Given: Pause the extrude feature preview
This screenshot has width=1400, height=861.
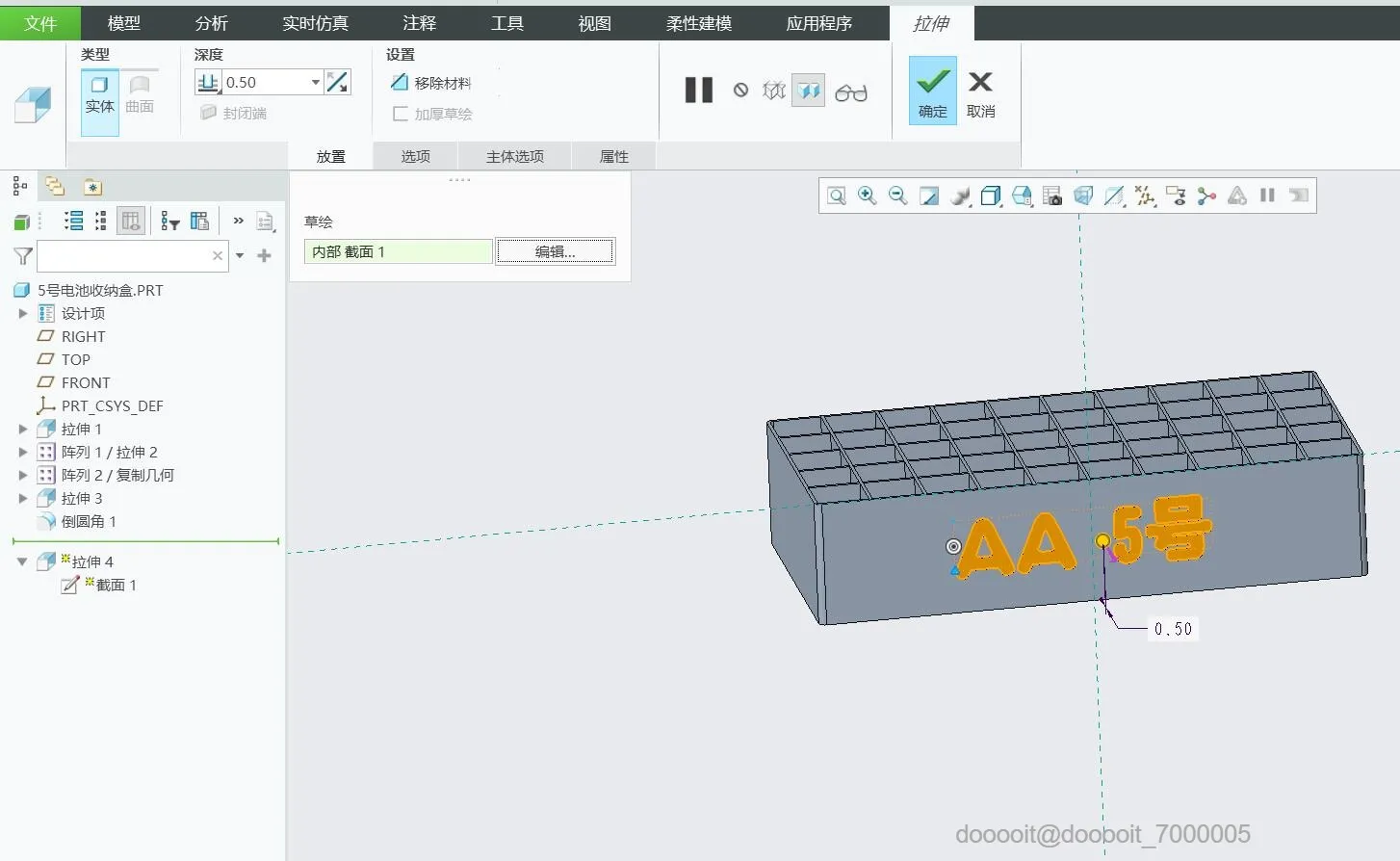Looking at the screenshot, I should (x=698, y=91).
